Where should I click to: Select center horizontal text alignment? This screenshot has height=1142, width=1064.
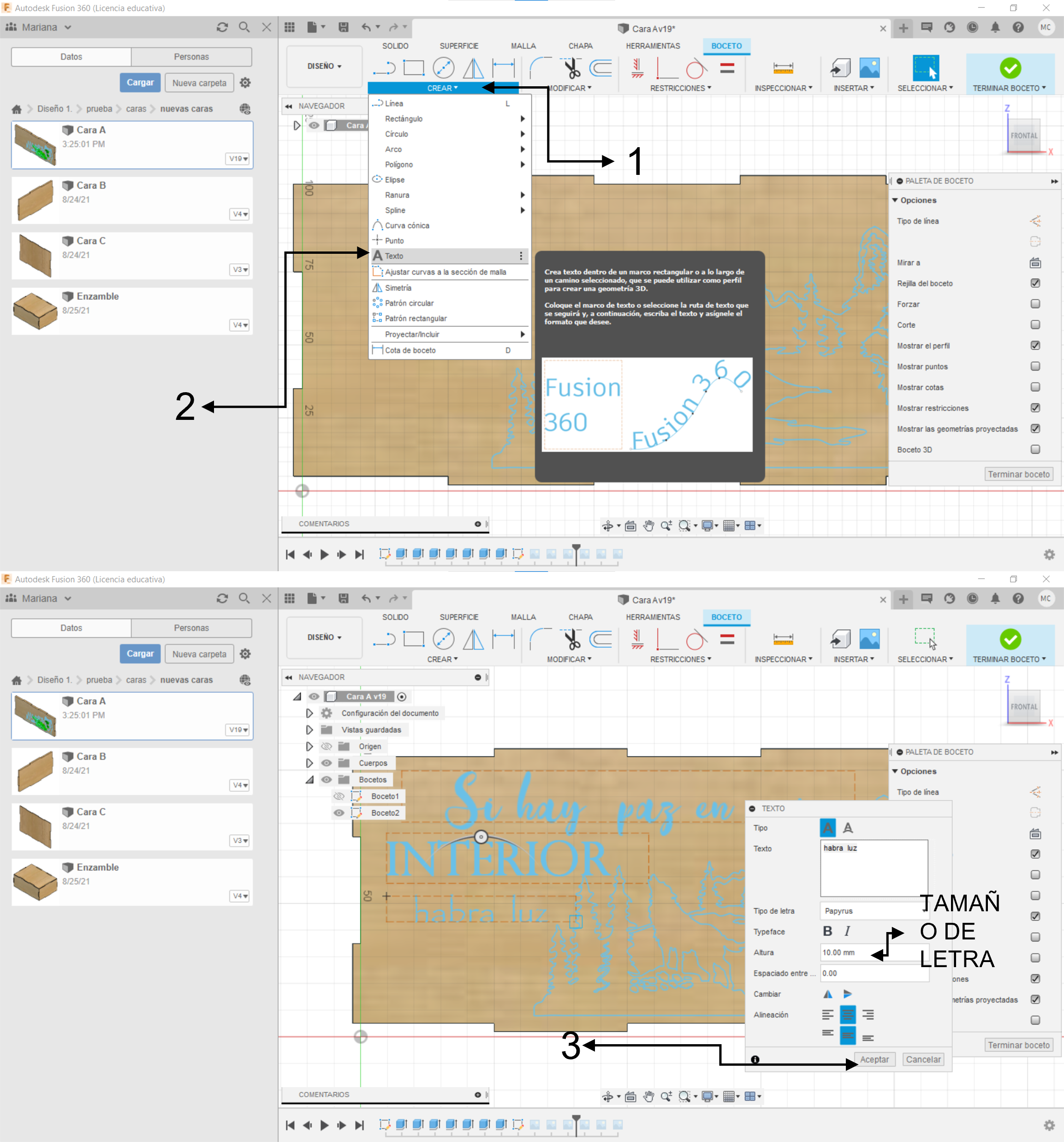pos(848,1015)
